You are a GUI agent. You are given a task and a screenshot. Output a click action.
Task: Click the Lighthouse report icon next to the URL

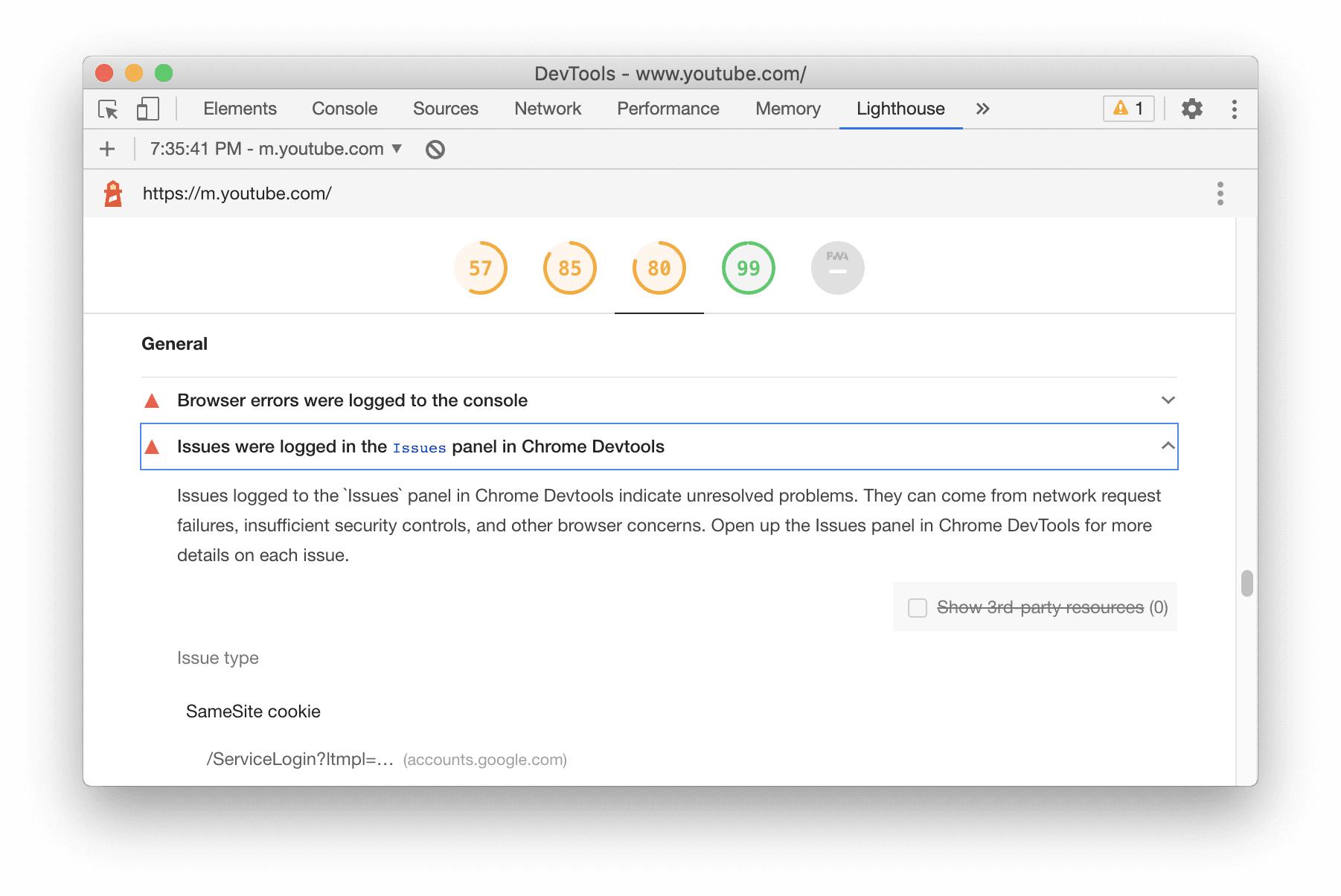click(x=112, y=193)
